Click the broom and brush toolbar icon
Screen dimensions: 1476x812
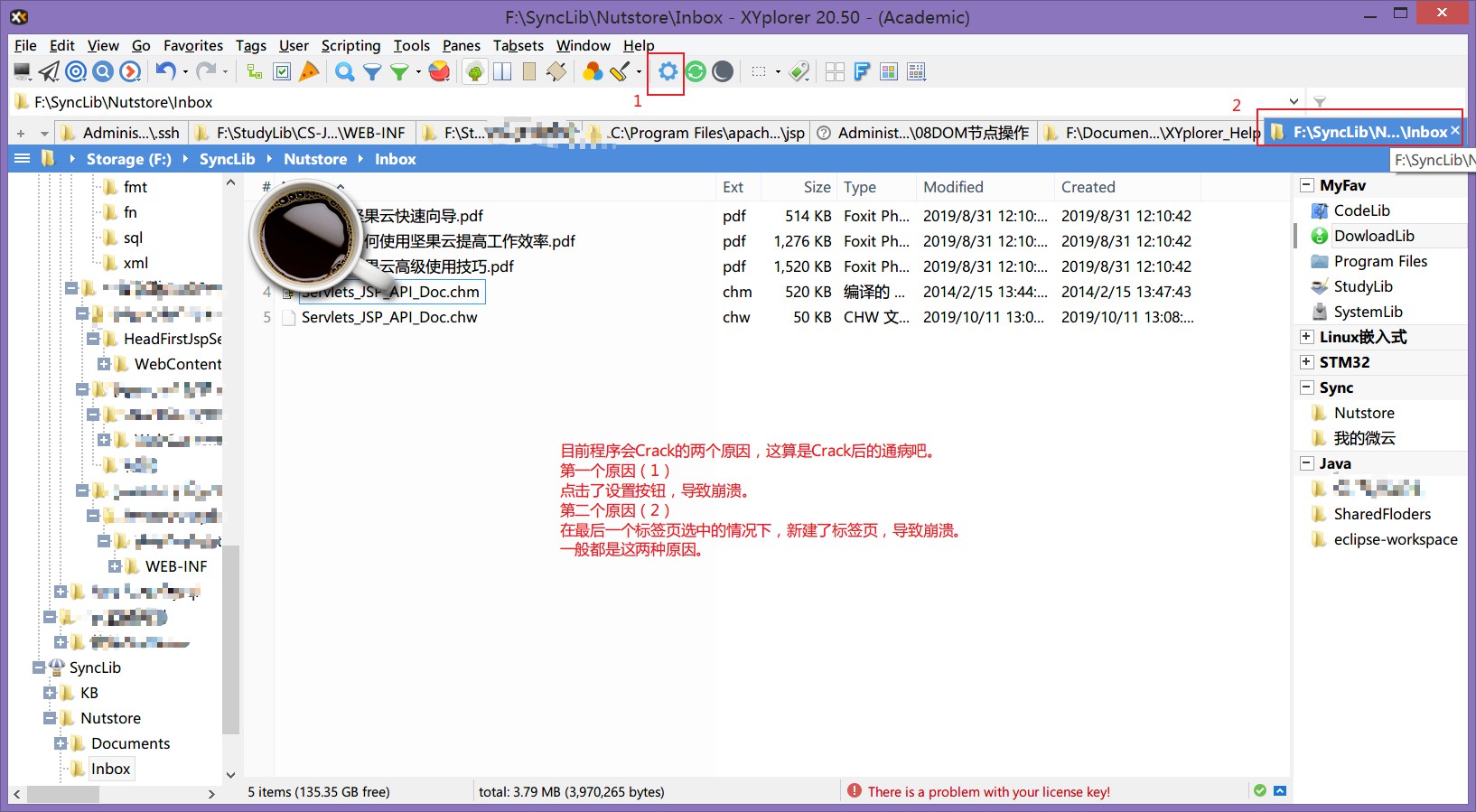[620, 71]
